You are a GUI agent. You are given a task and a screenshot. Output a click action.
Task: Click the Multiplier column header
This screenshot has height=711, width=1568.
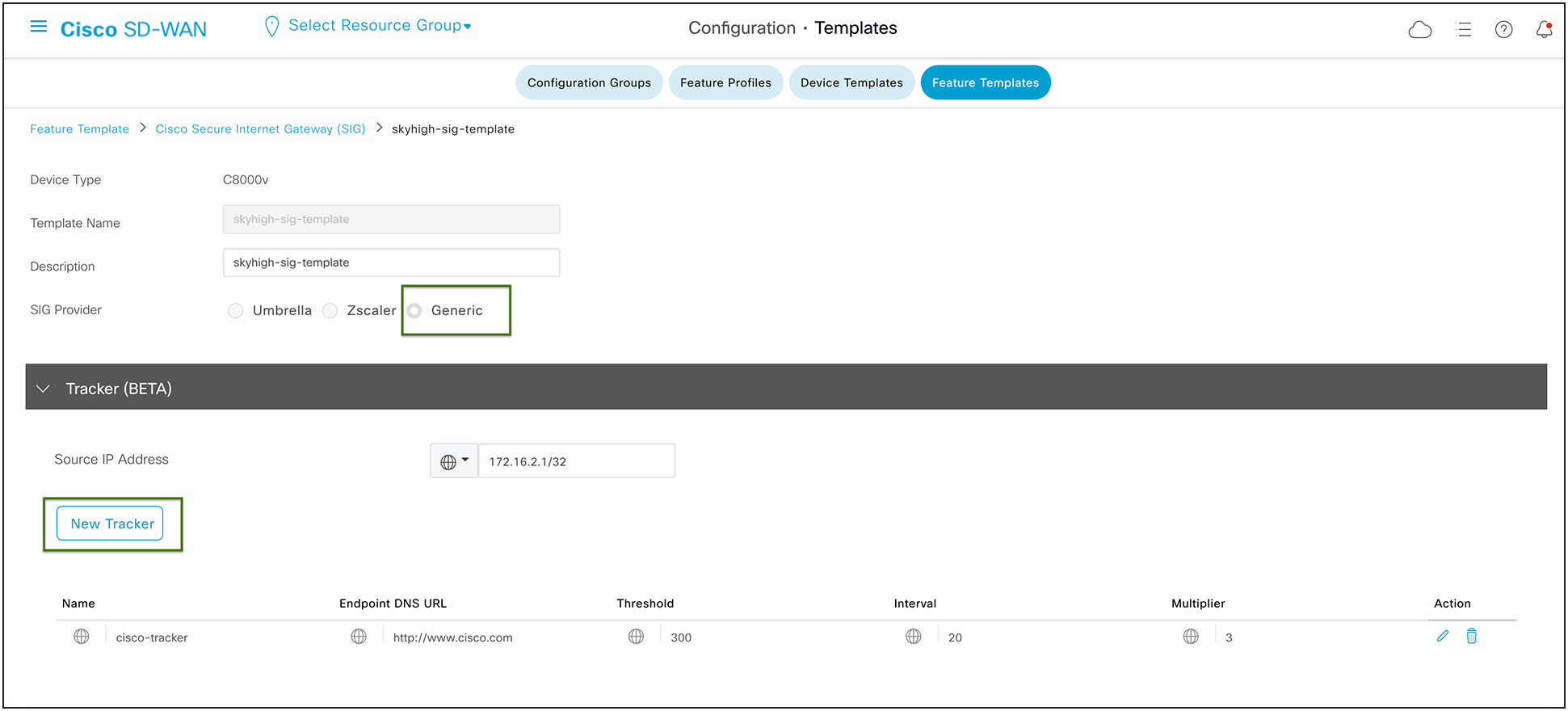pyautogui.click(x=1198, y=604)
